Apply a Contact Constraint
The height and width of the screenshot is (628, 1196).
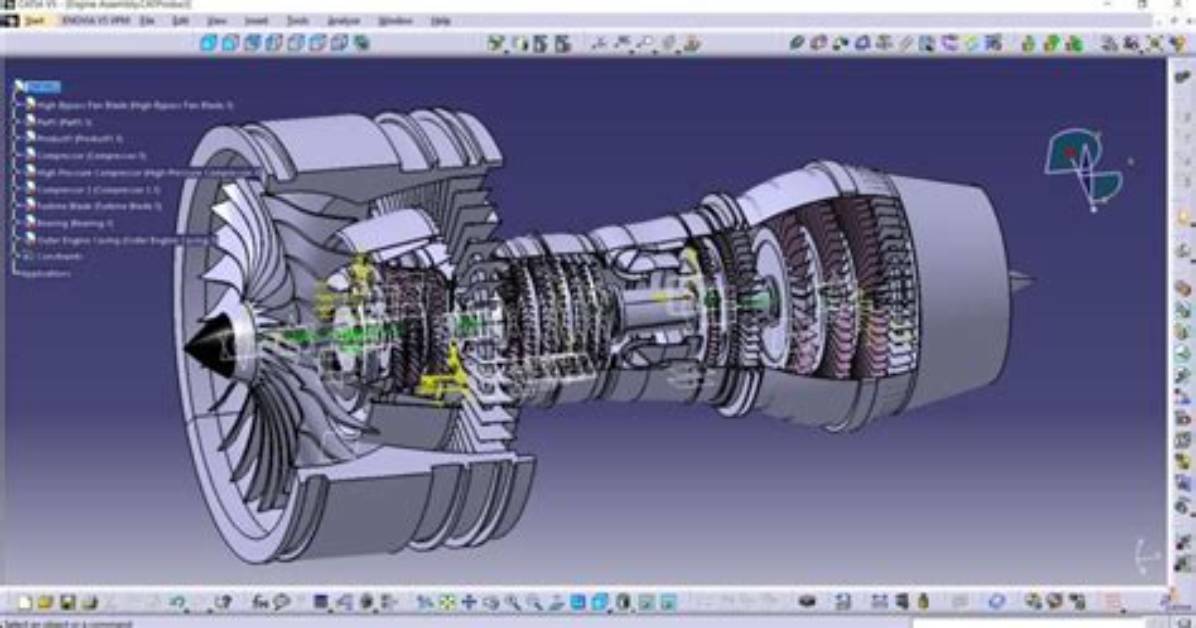point(819,43)
